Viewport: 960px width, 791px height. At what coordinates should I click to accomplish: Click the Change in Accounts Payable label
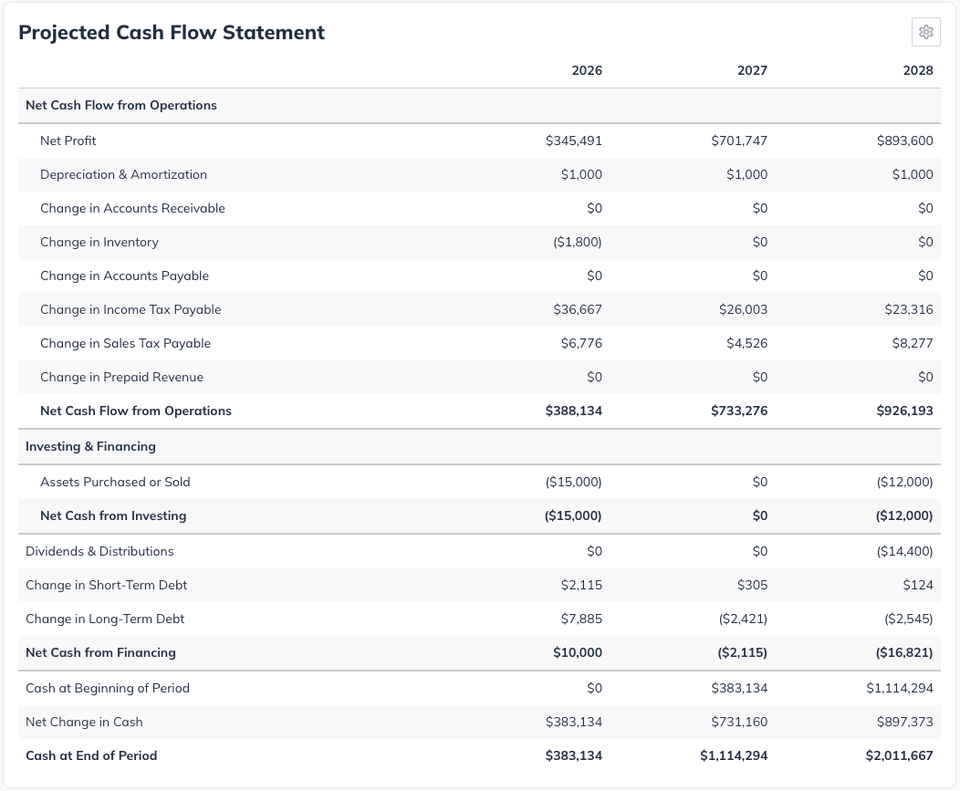coord(124,276)
